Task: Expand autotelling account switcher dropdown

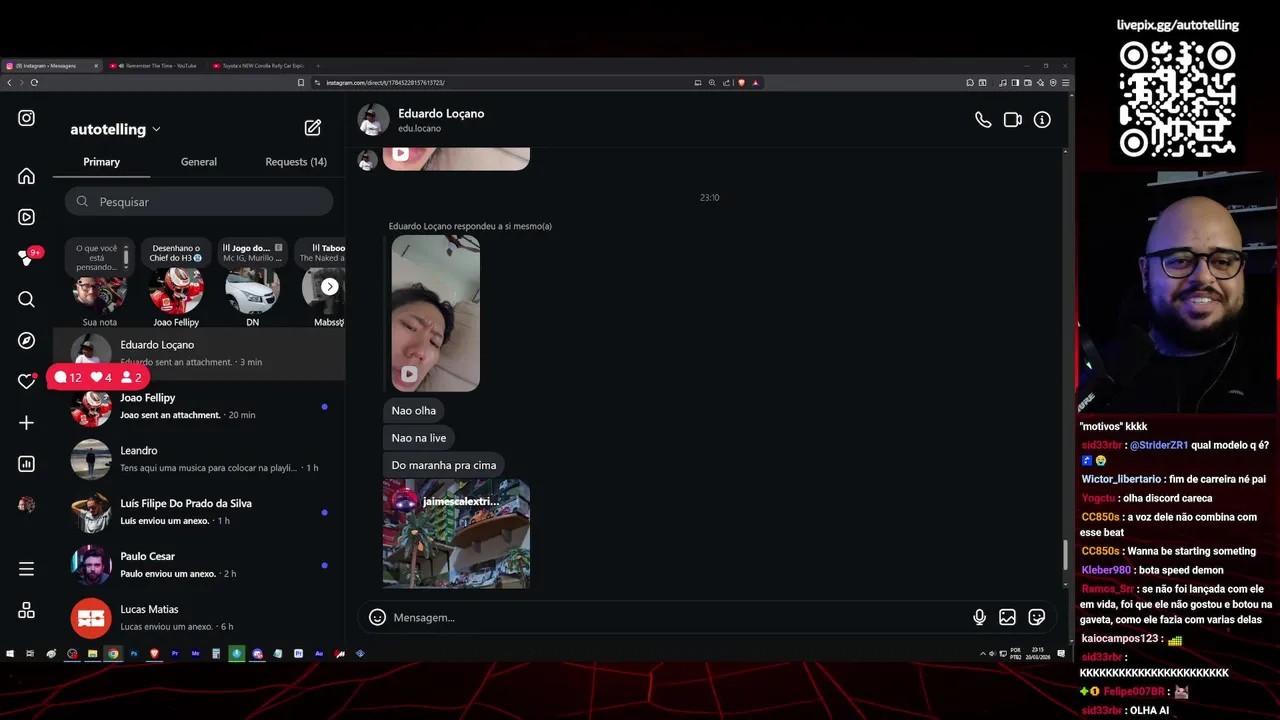Action: (x=115, y=129)
